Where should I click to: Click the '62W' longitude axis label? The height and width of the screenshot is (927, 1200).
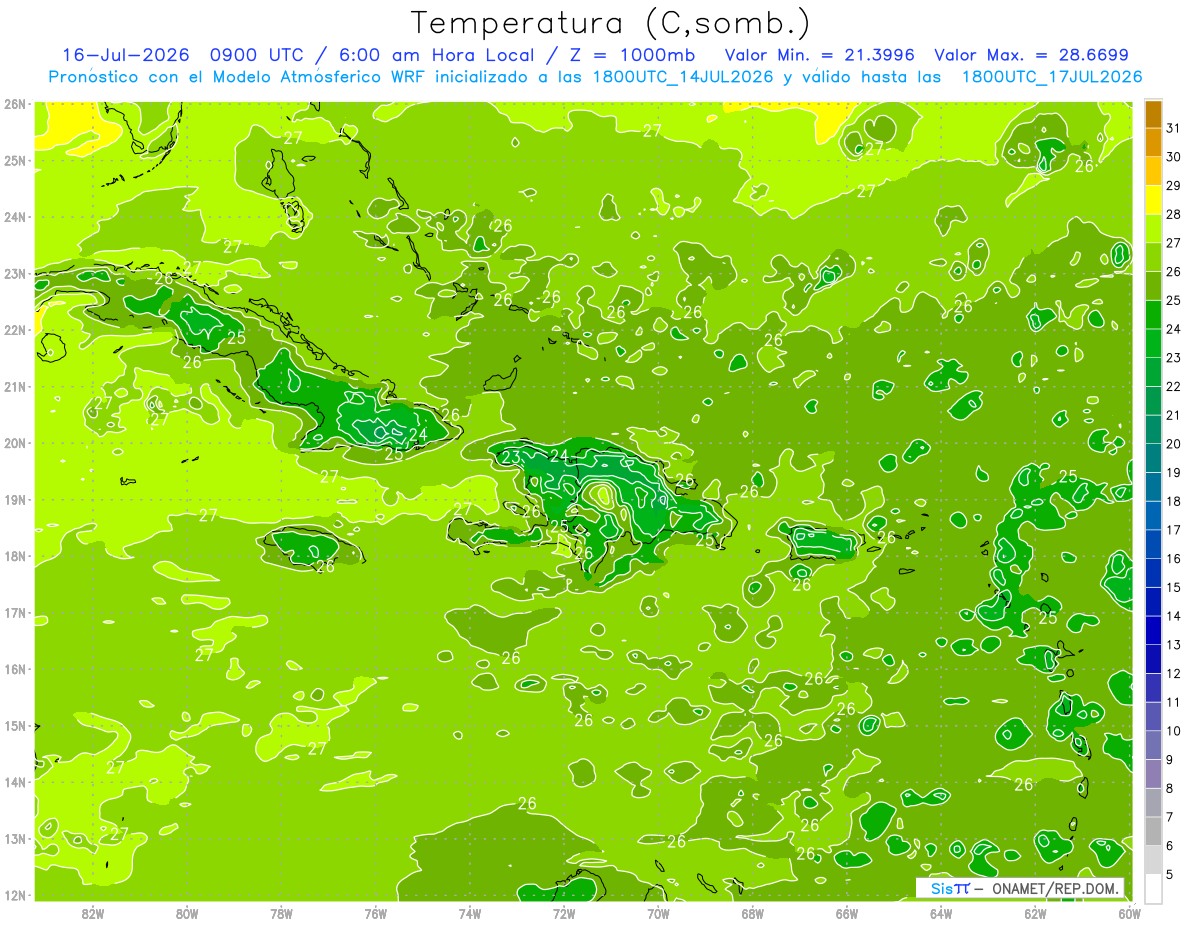[1036, 913]
